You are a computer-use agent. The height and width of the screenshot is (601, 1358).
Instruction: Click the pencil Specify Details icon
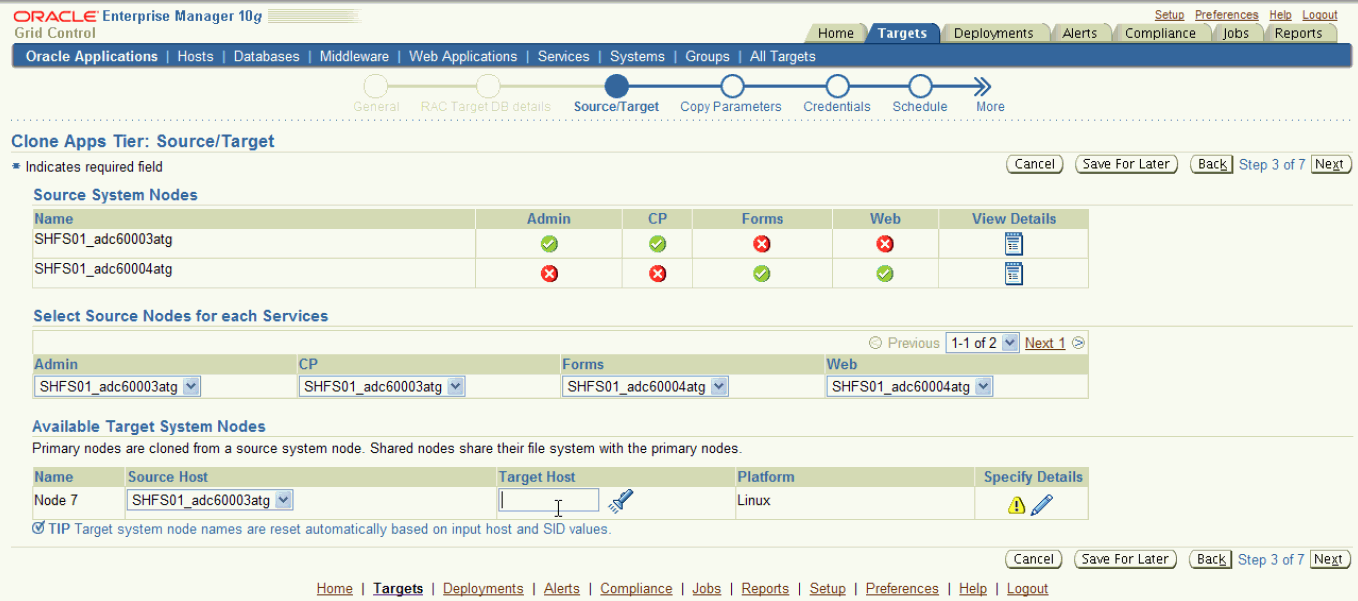(1042, 505)
